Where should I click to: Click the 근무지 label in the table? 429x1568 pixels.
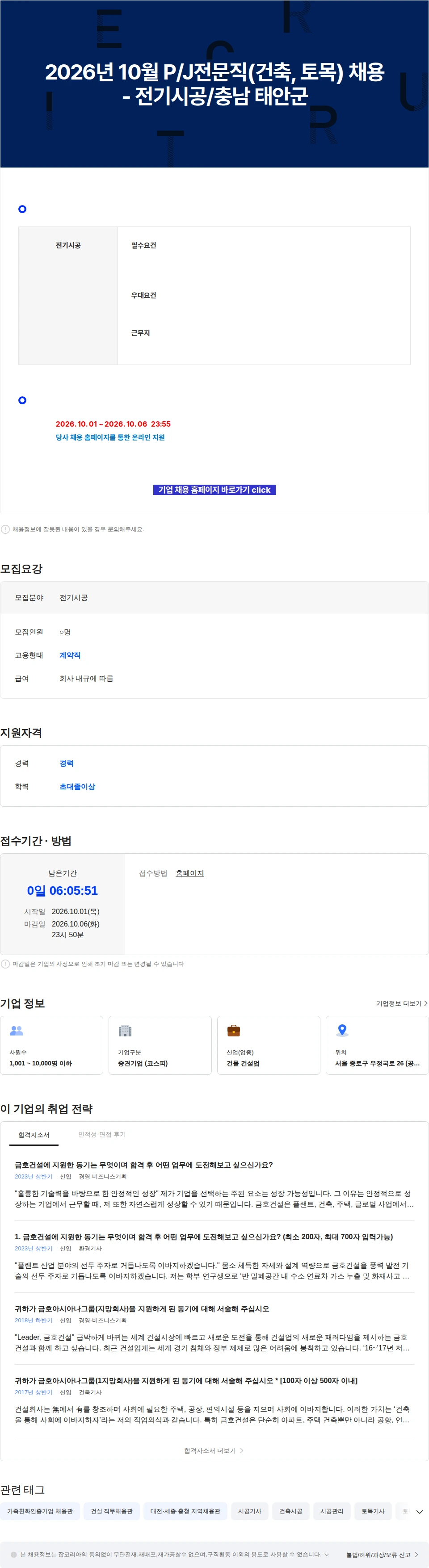pos(141,333)
